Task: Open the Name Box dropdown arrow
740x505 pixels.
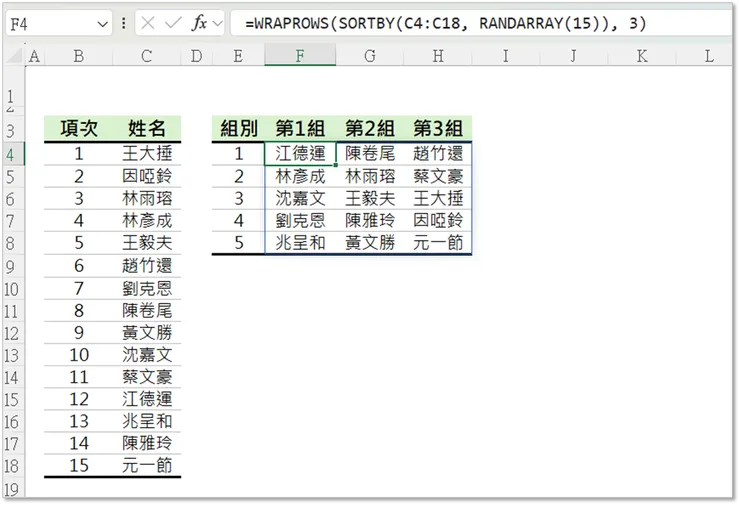Action: [102, 24]
